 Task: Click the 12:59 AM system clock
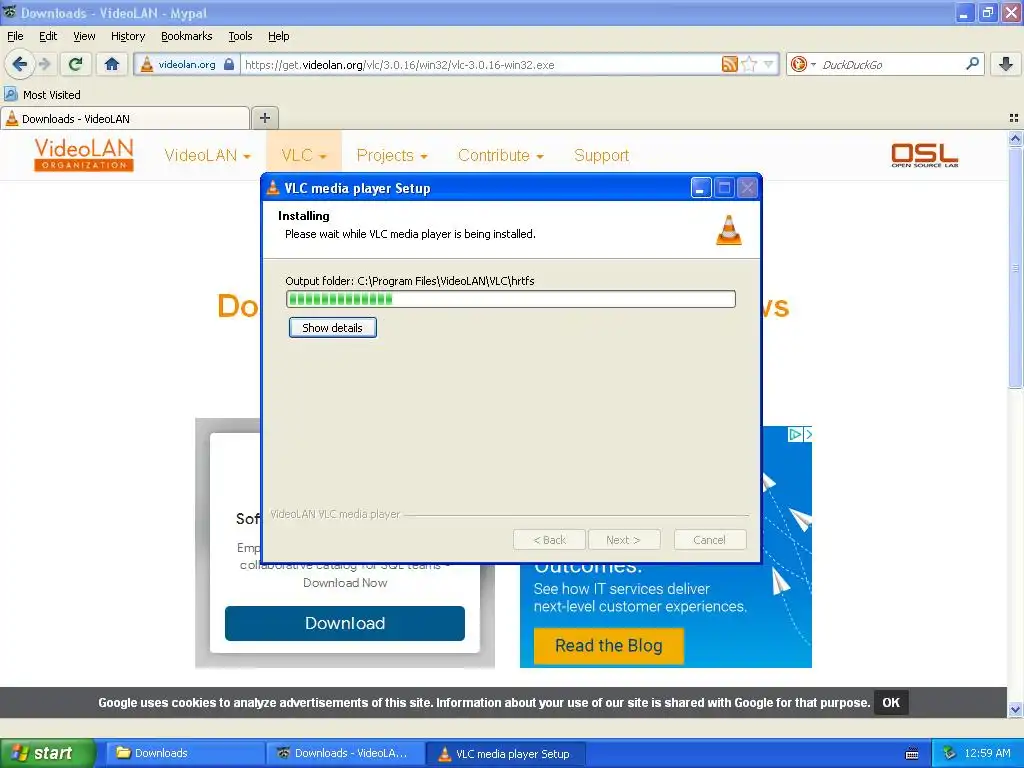coord(987,753)
